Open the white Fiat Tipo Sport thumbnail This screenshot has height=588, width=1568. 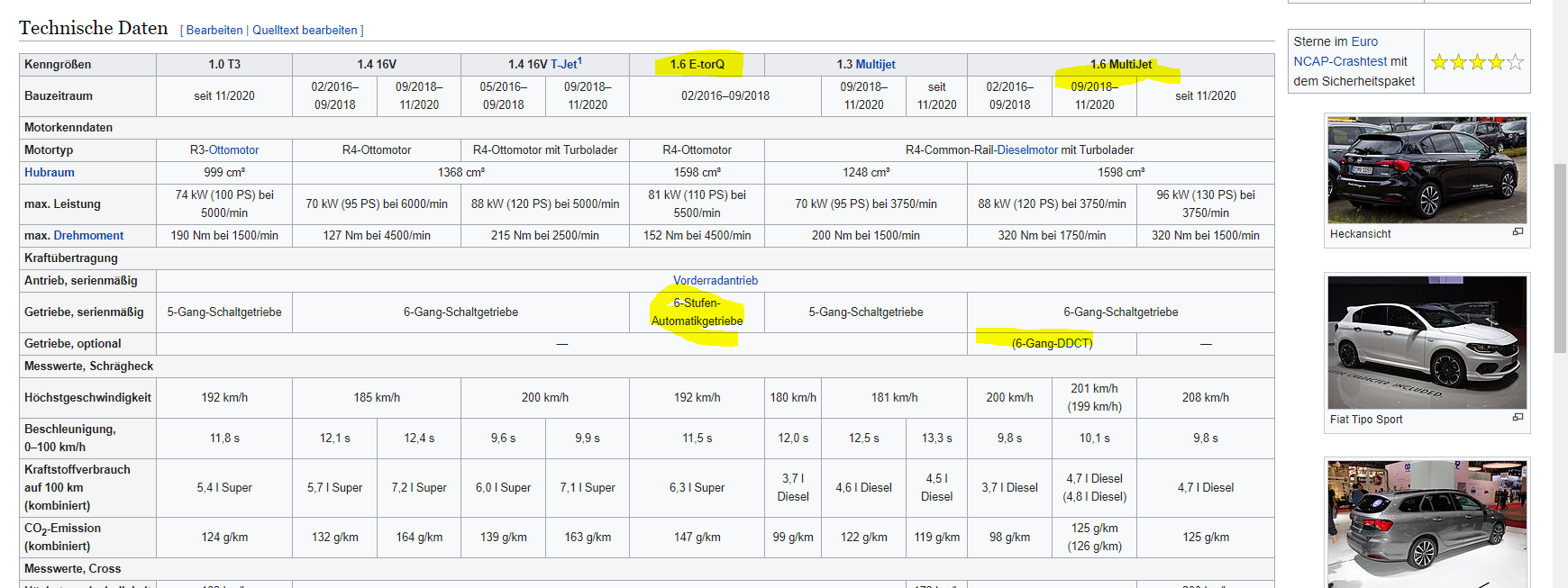point(1427,342)
